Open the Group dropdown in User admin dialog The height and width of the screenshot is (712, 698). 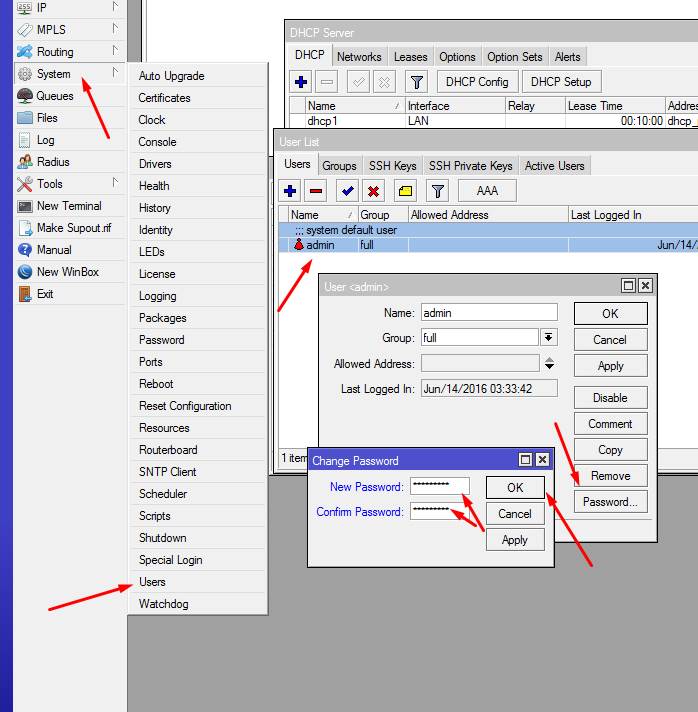[x=549, y=338]
